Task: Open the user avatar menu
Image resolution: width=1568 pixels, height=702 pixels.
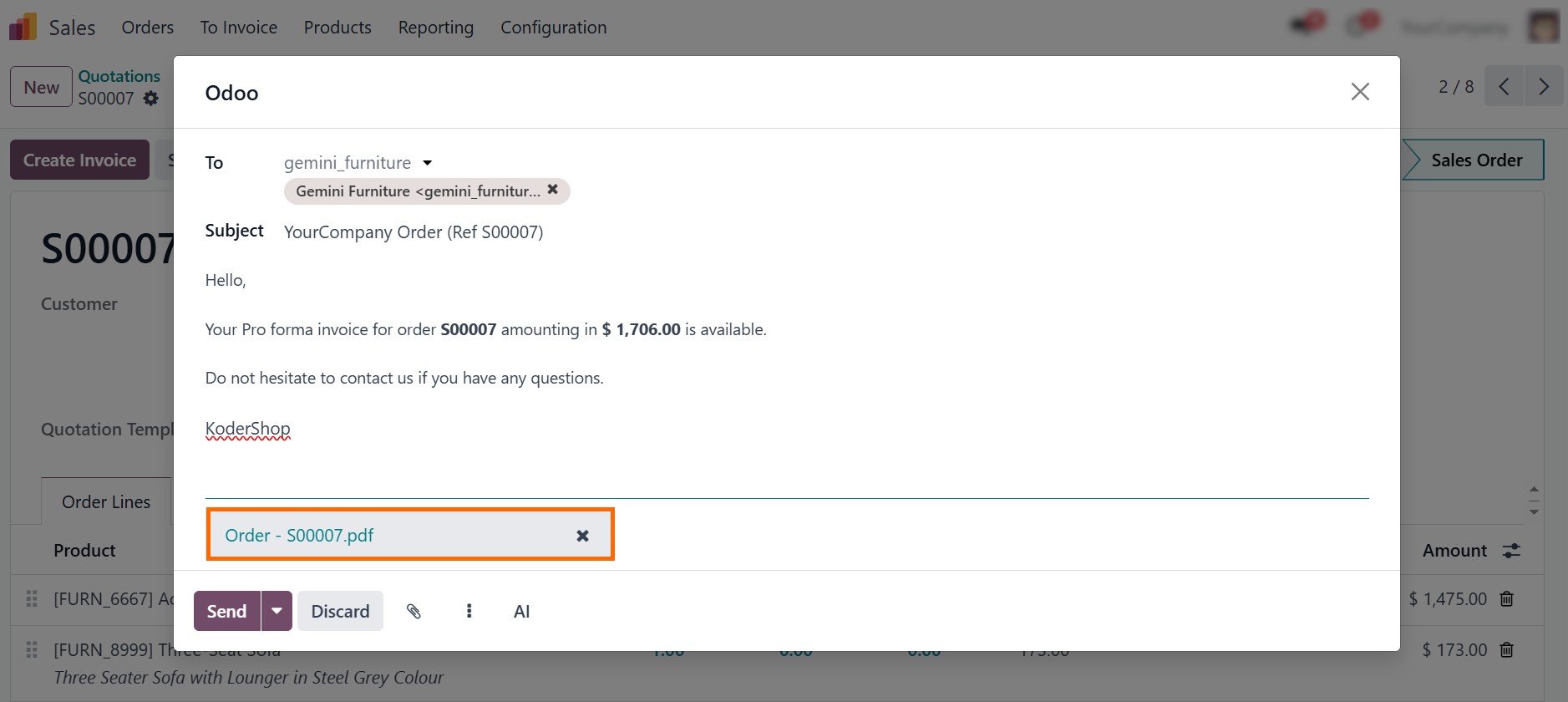Action: (1544, 27)
